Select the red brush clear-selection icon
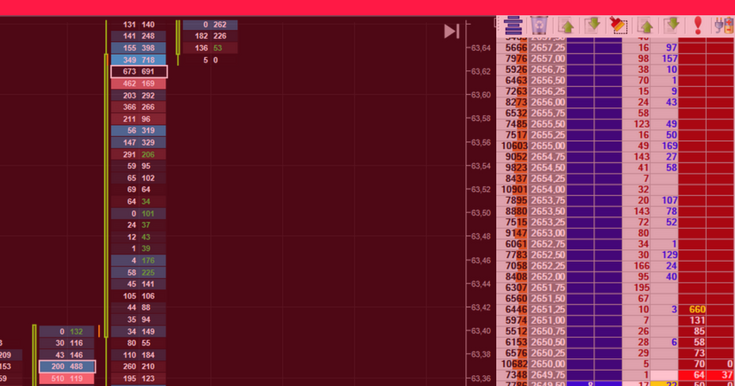This screenshot has width=735, height=386. click(618, 25)
